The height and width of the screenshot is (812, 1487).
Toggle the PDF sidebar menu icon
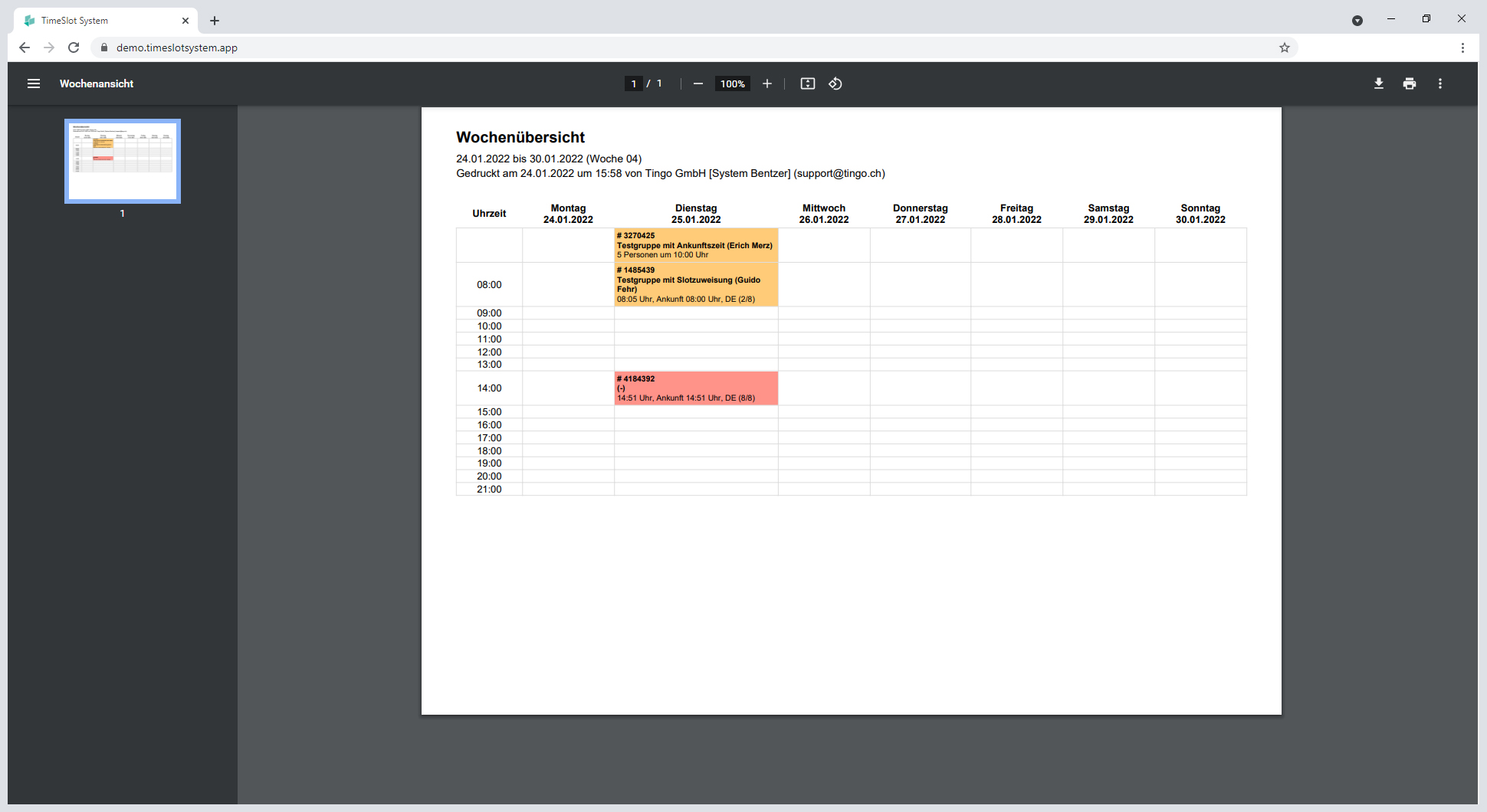34,83
